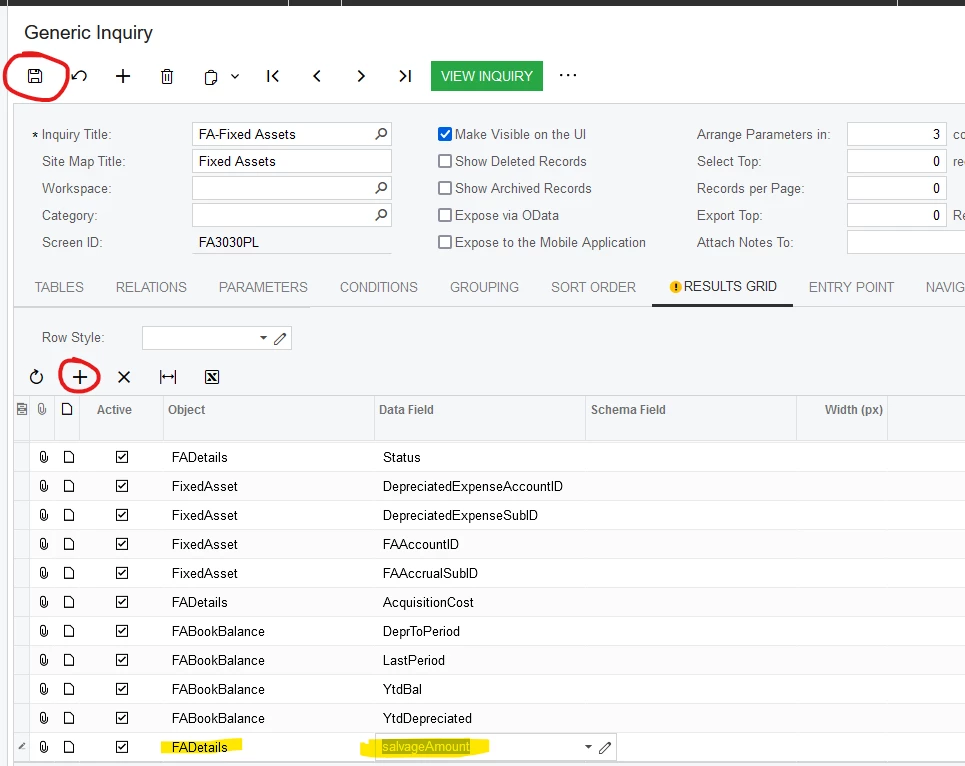Fit grid columns to screen width
This screenshot has height=766, width=965.
[x=167, y=377]
